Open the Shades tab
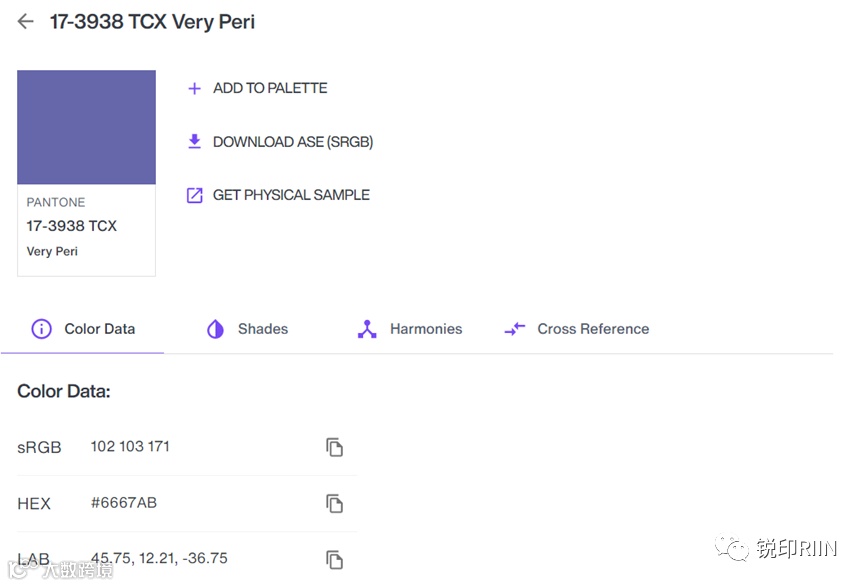This screenshot has width=865, height=586. 262,329
